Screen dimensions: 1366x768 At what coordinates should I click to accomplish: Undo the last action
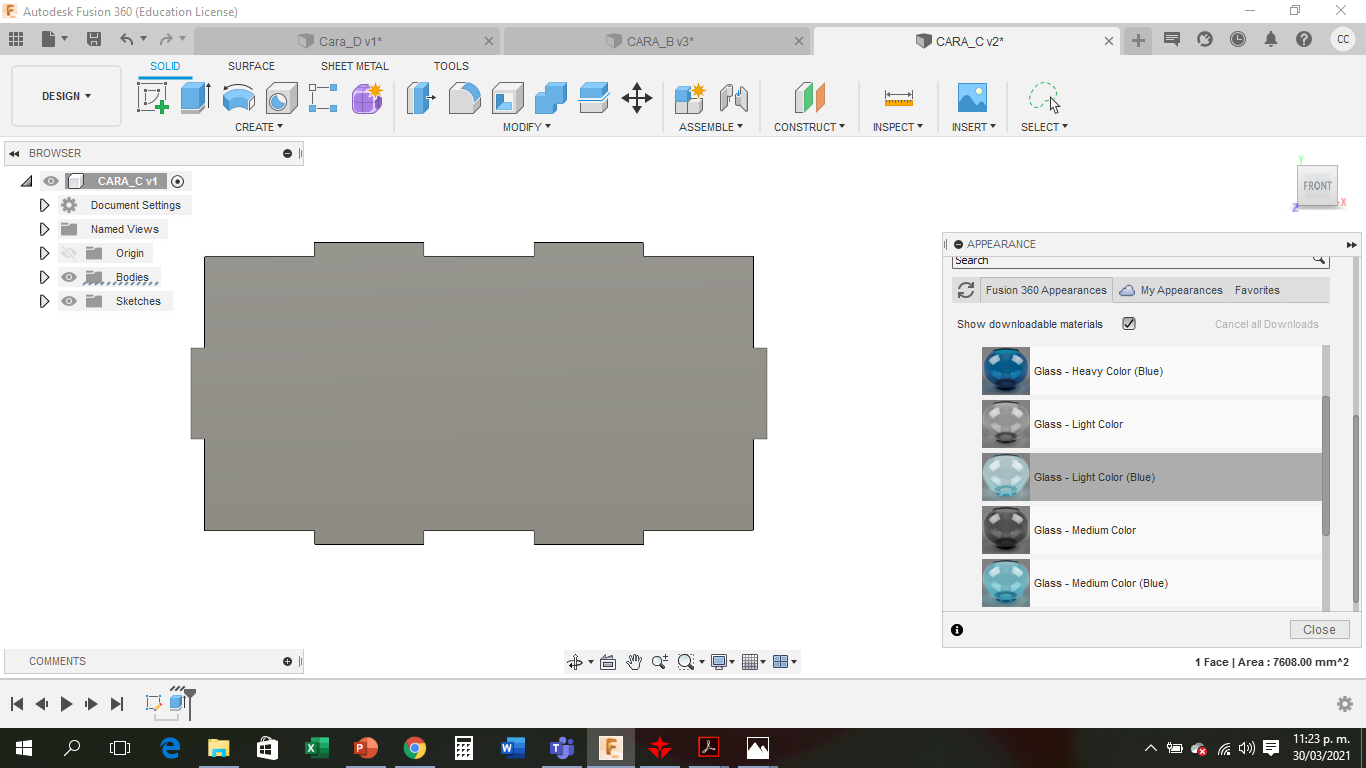point(126,39)
